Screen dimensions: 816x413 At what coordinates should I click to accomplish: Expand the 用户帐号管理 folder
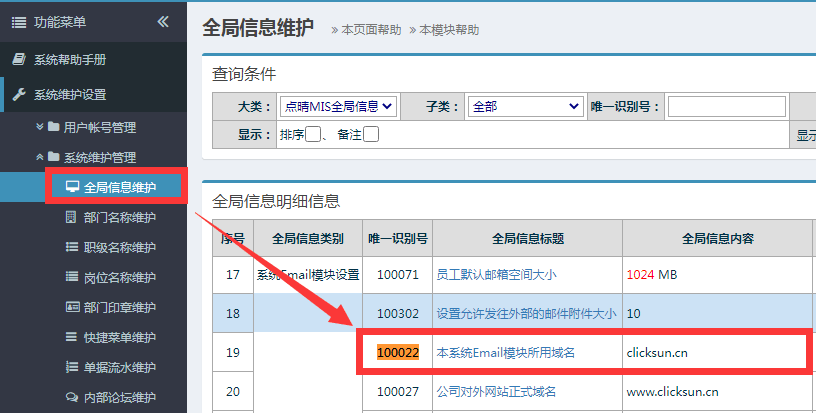click(85, 127)
